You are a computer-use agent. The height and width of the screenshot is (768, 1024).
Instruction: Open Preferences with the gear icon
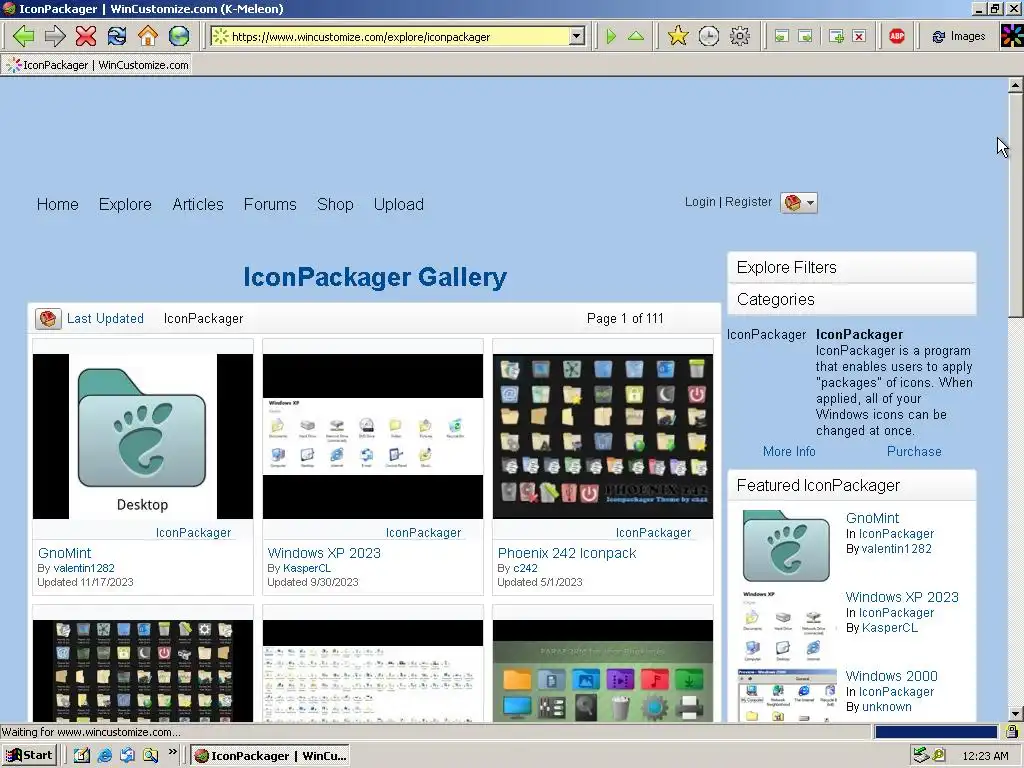739,36
